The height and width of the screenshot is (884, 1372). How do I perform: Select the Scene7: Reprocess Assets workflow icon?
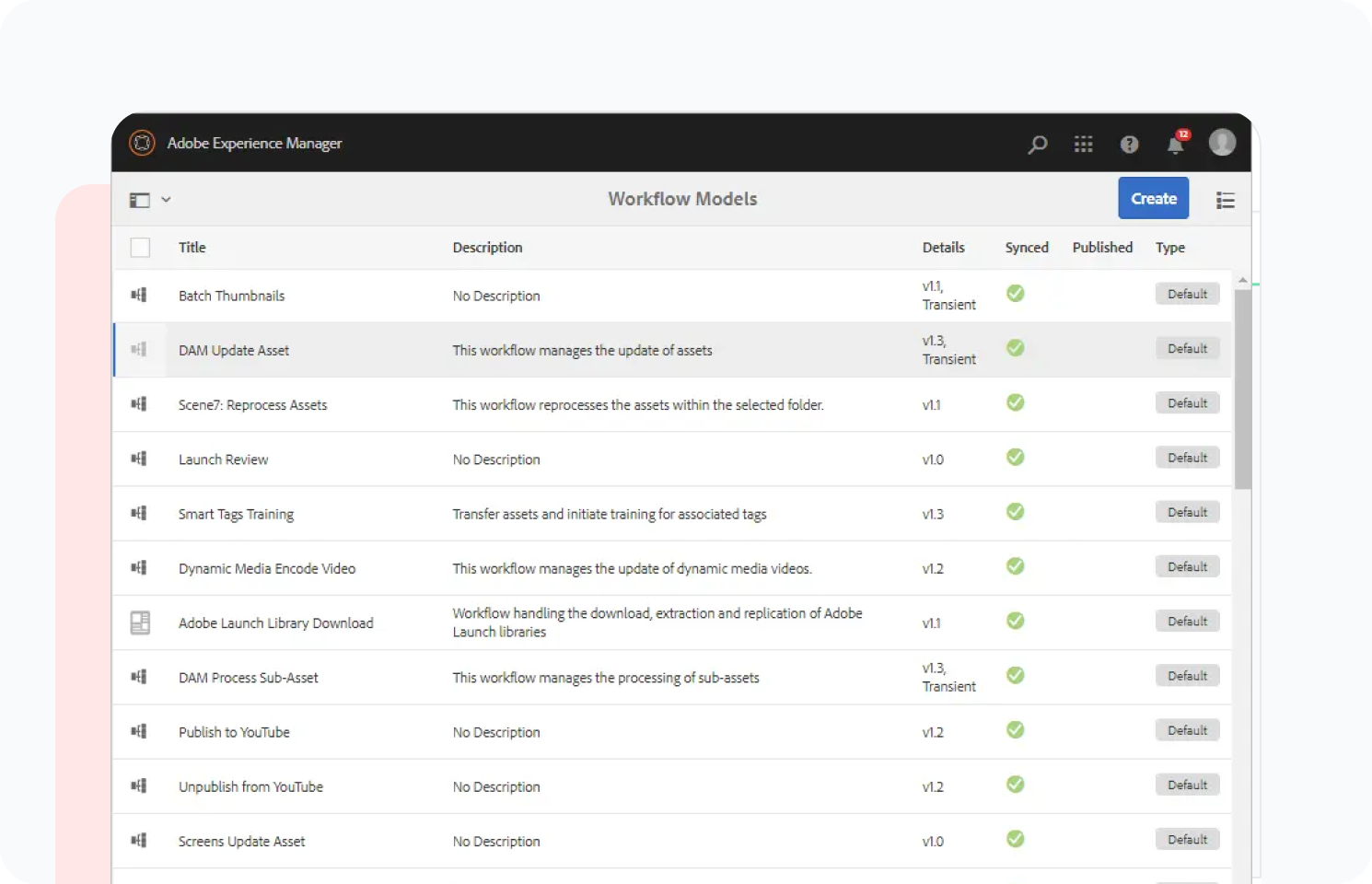pos(139,403)
